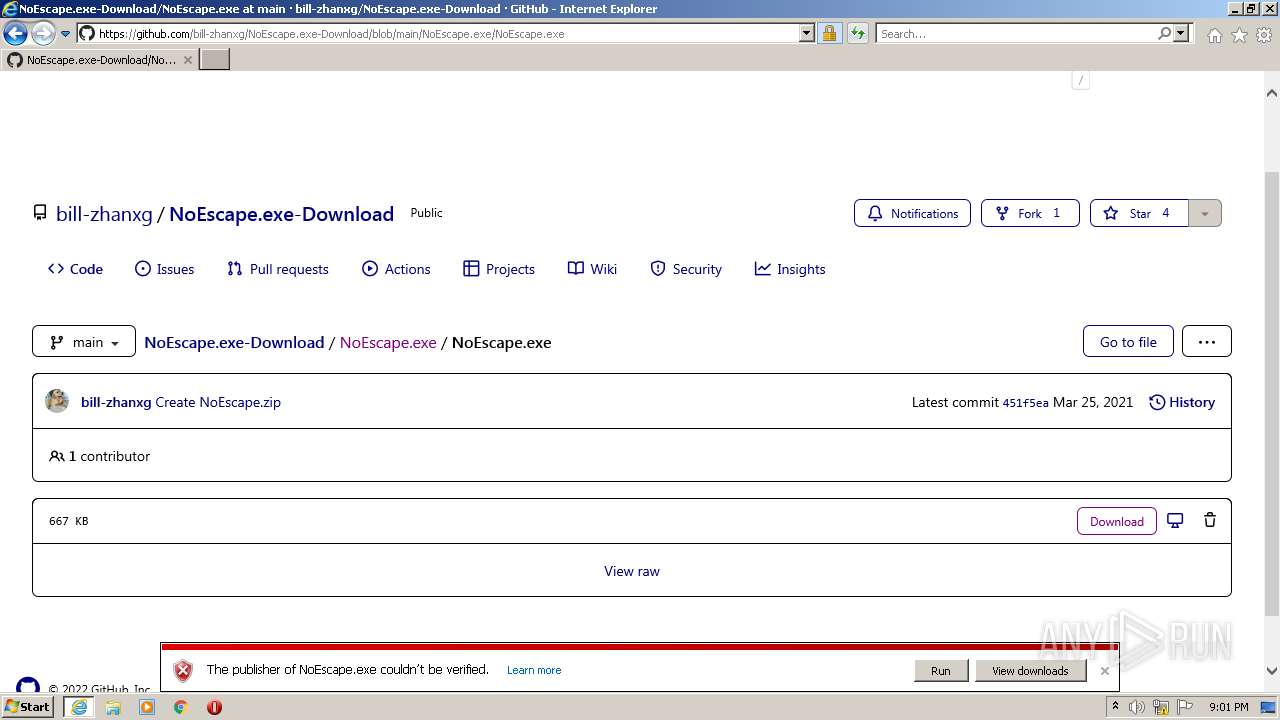
Task: Select the NoEscape.exe-Download browser tab
Action: point(99,60)
